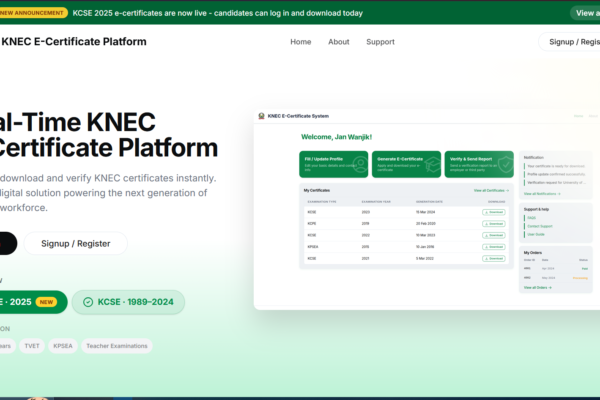Click View all Orders link in preview
Viewport: 600px width, 400px height.
(x=538, y=287)
